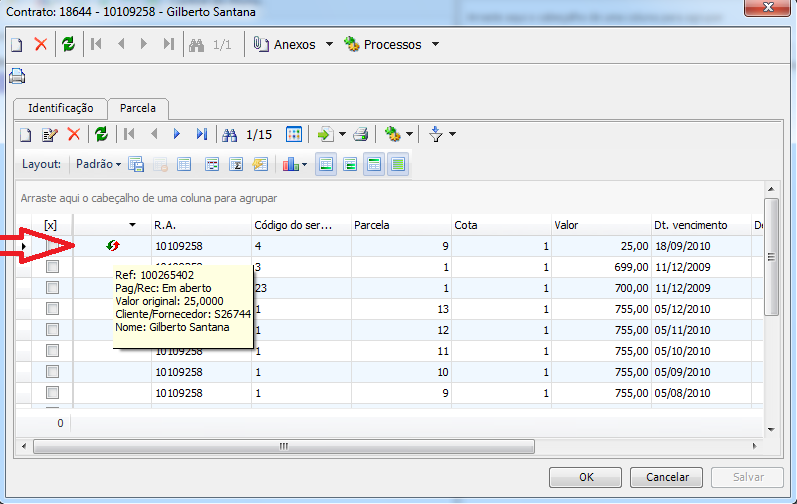This screenshot has width=797, height=504.
Task: Open Anexos paperclip button
Action: point(285,45)
